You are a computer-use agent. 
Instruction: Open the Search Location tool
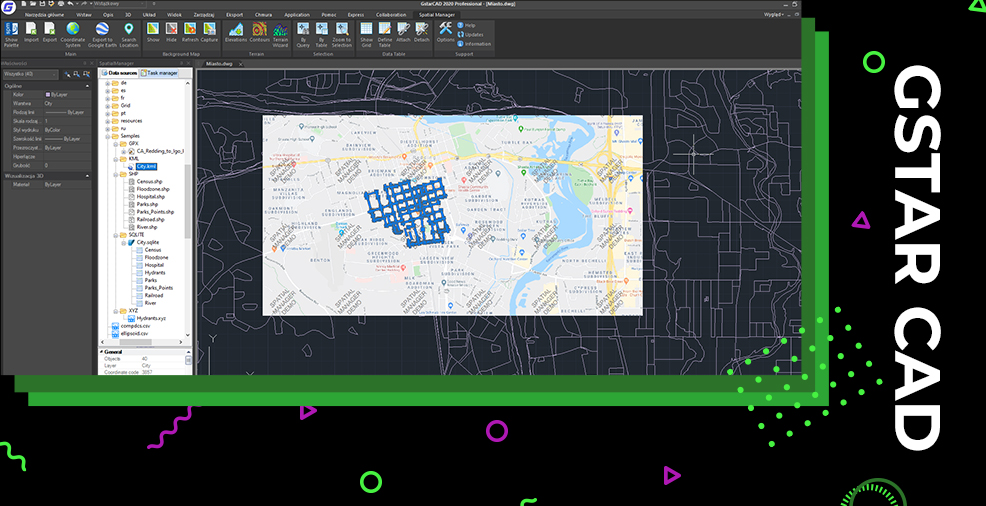click(x=129, y=35)
